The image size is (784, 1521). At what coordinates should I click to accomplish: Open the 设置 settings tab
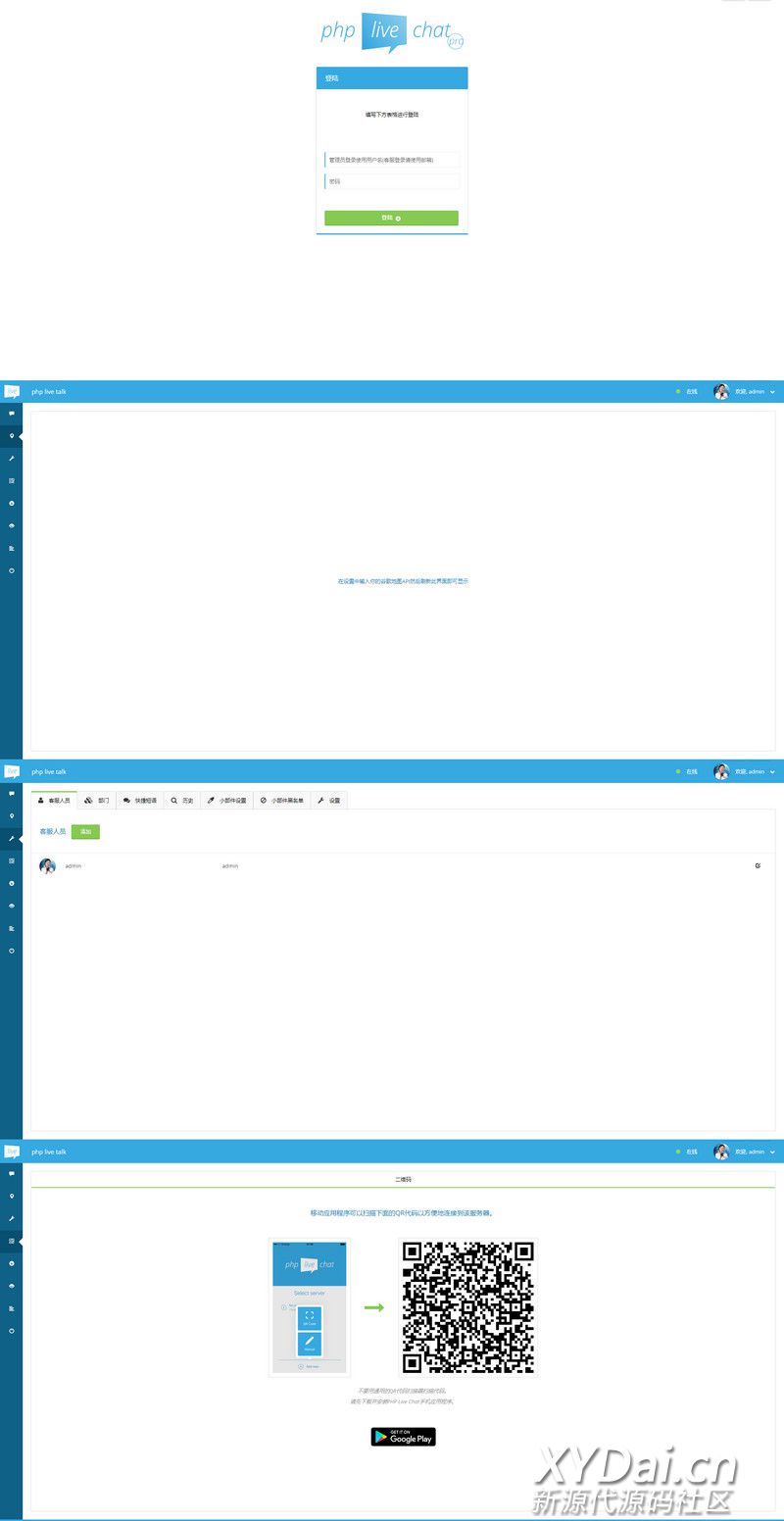pyautogui.click(x=329, y=801)
